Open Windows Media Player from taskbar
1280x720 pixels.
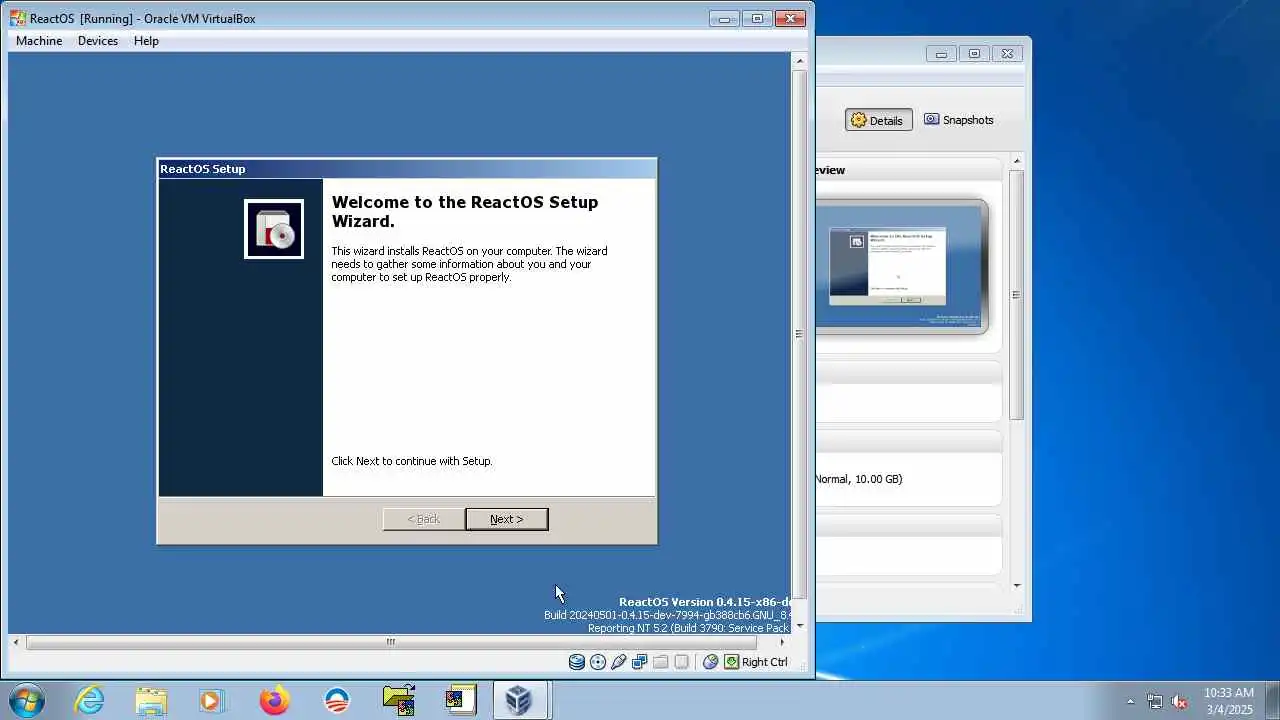[212, 700]
